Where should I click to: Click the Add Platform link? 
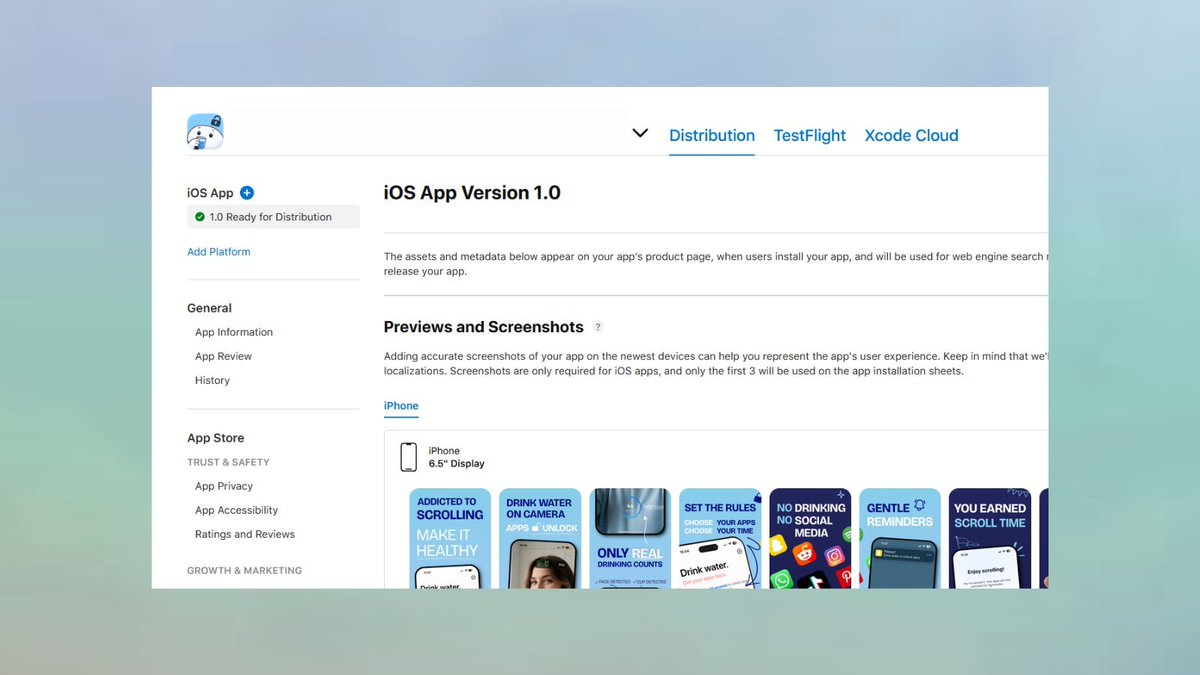click(219, 252)
